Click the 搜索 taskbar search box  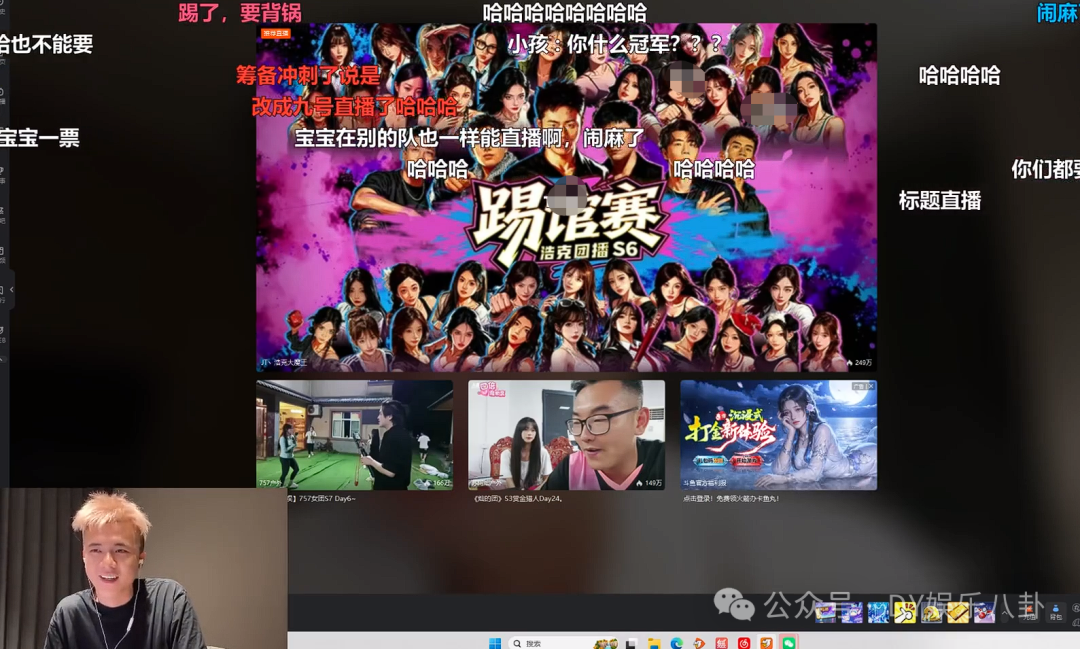563,643
